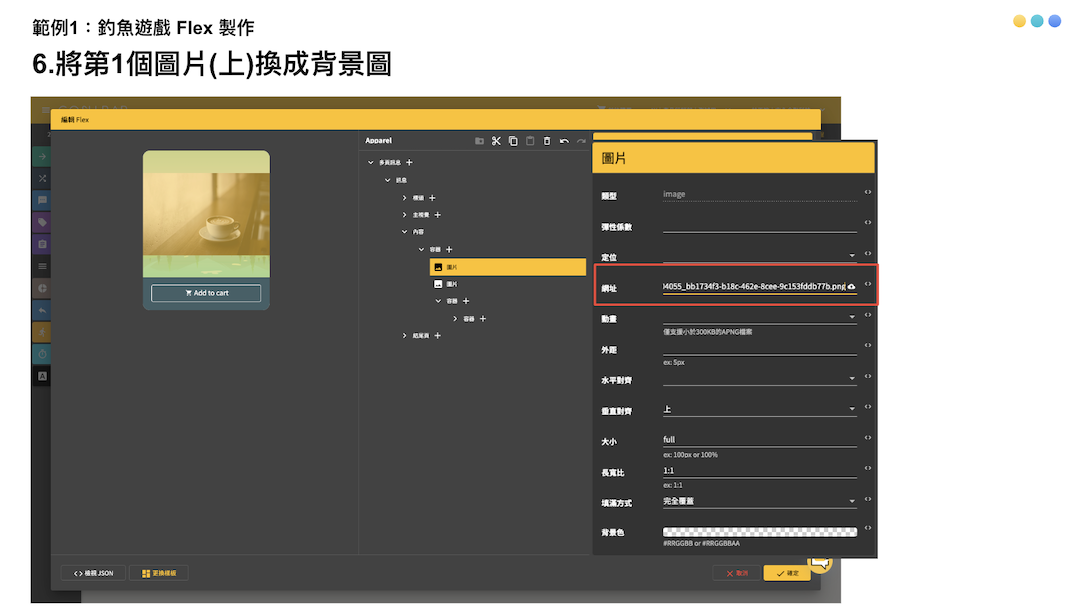This screenshot has width=1080, height=614.
Task: Expand the 主視覺 tree node chevron
Action: point(404,215)
